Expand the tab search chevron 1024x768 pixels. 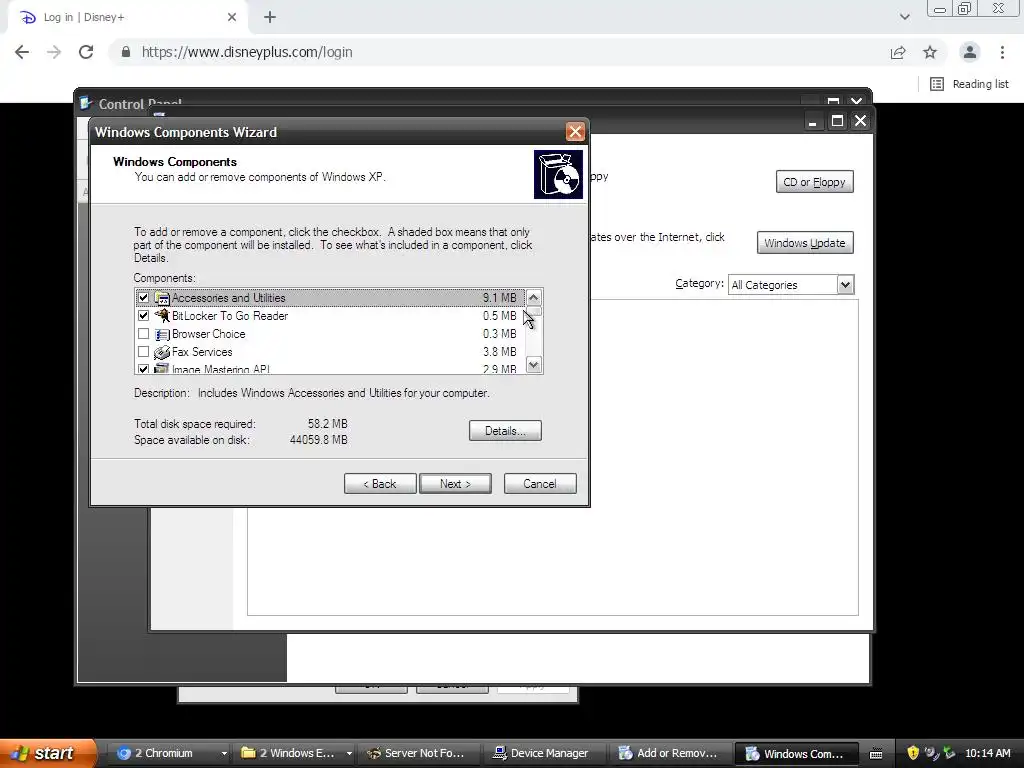point(904,17)
